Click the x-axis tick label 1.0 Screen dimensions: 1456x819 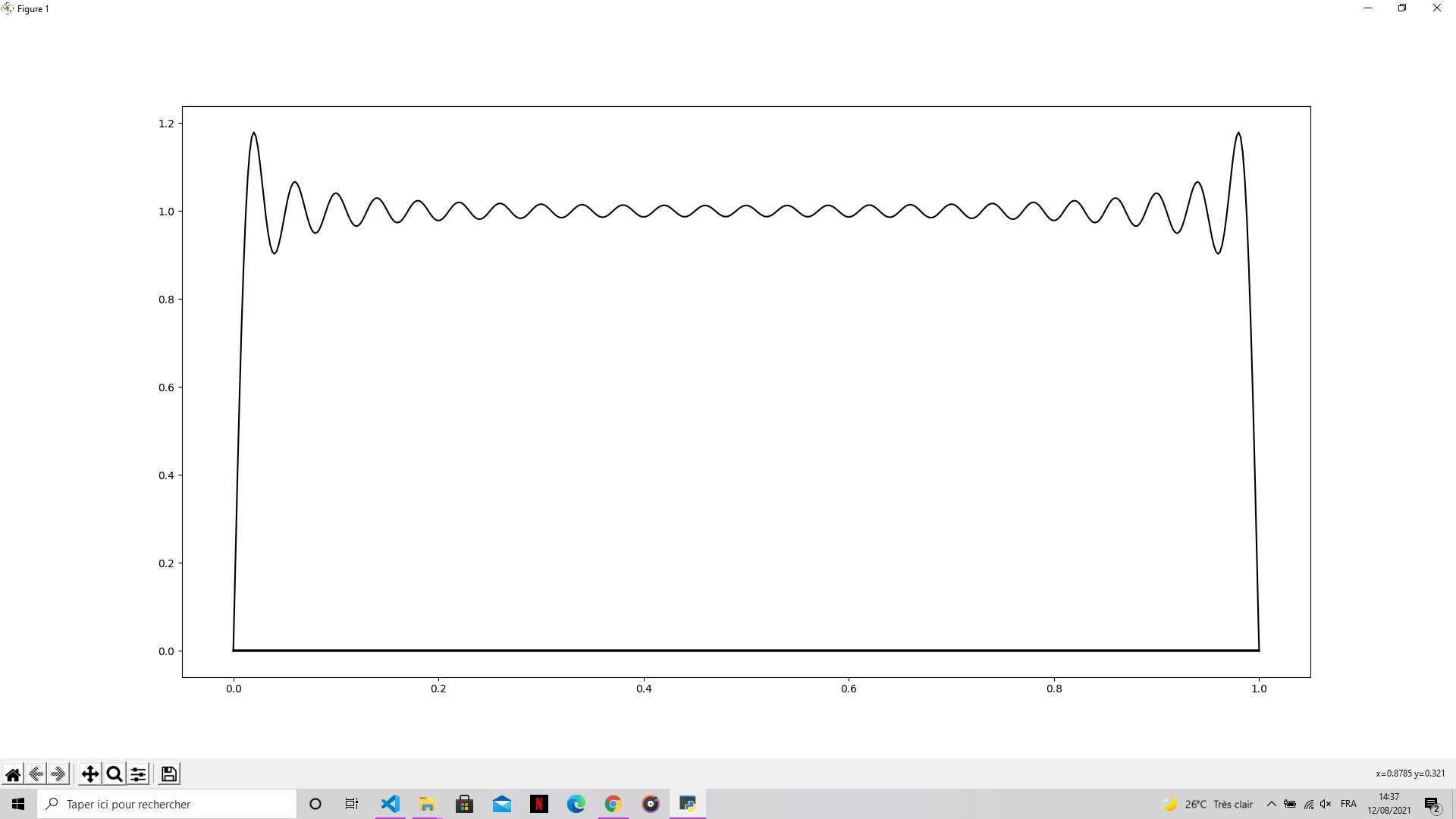pyautogui.click(x=1259, y=689)
